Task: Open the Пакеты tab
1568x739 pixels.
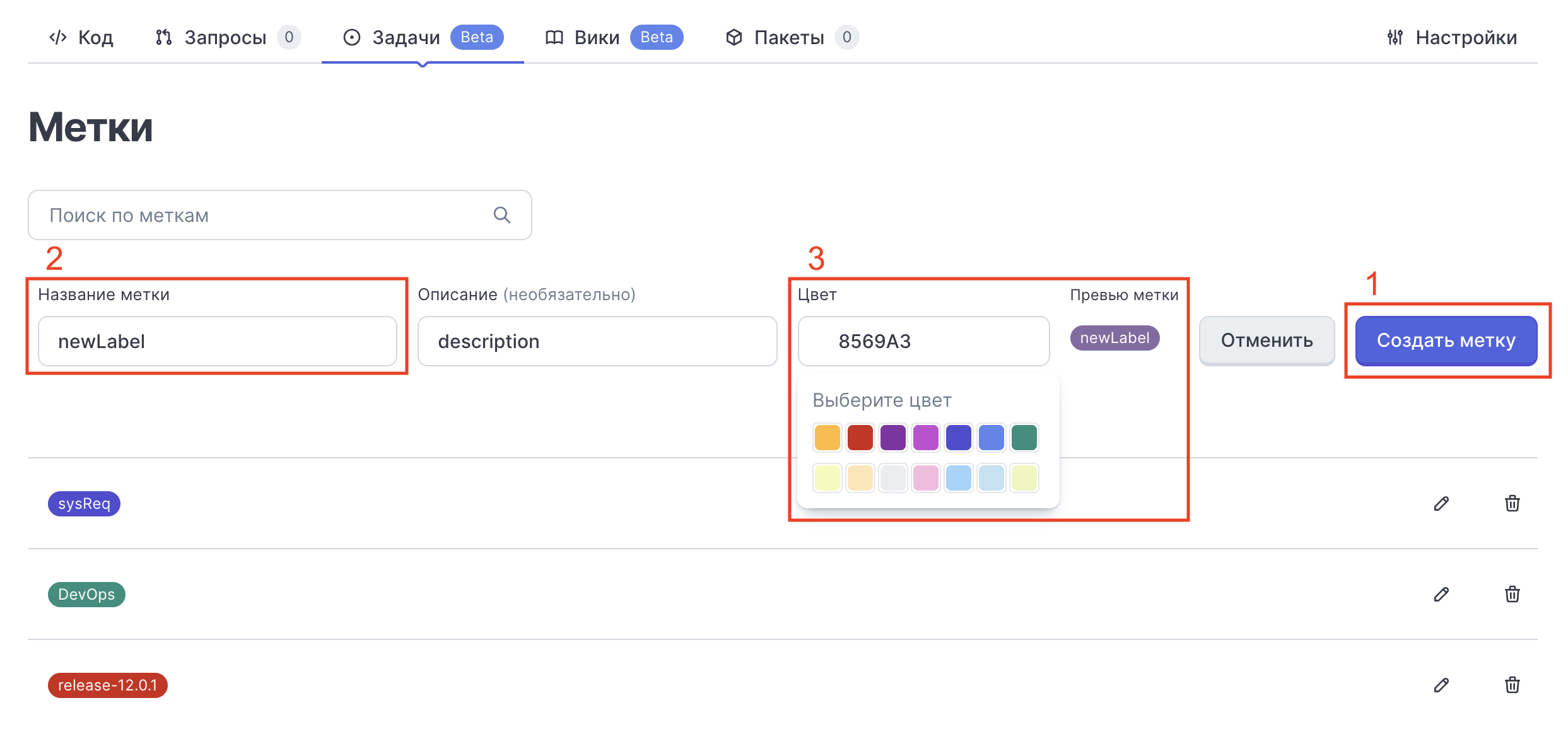Action: pyautogui.click(x=792, y=38)
